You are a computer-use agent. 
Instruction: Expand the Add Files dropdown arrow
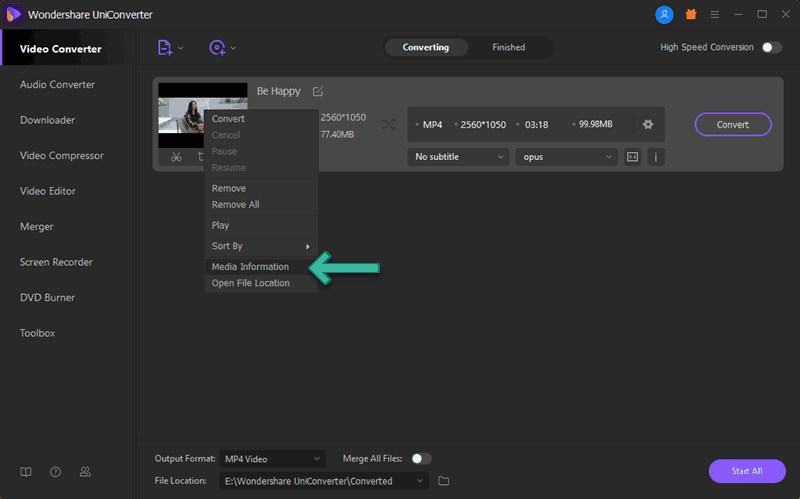point(181,48)
